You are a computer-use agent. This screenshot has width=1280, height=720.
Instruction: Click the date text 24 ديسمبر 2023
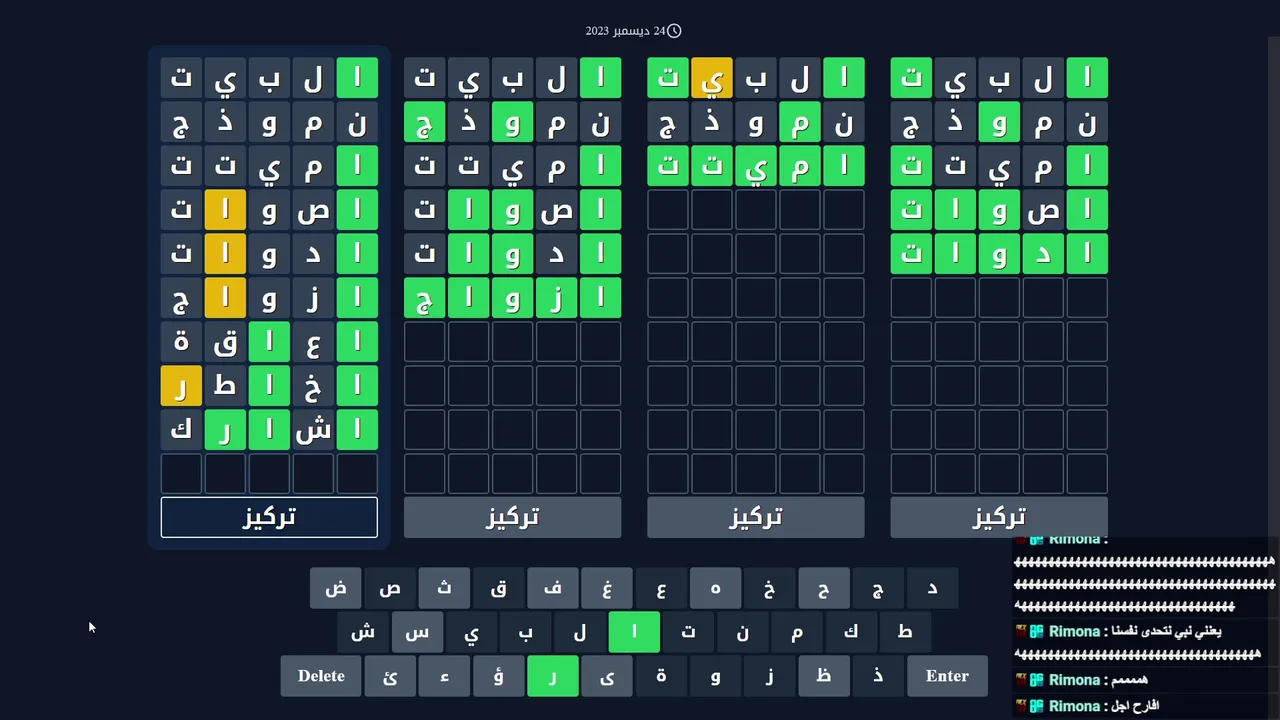click(625, 31)
